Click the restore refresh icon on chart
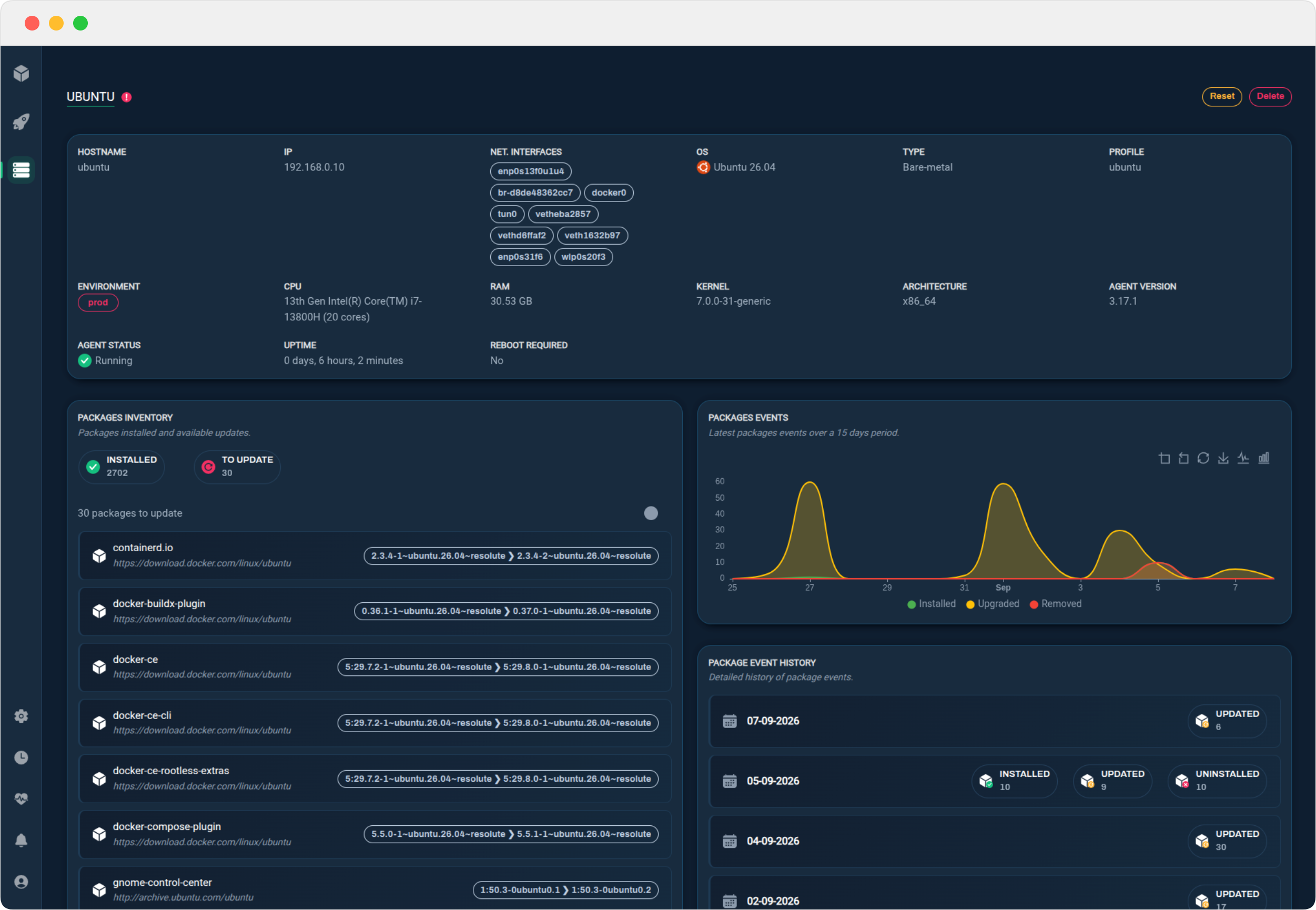The height and width of the screenshot is (910, 1316). 1203,459
